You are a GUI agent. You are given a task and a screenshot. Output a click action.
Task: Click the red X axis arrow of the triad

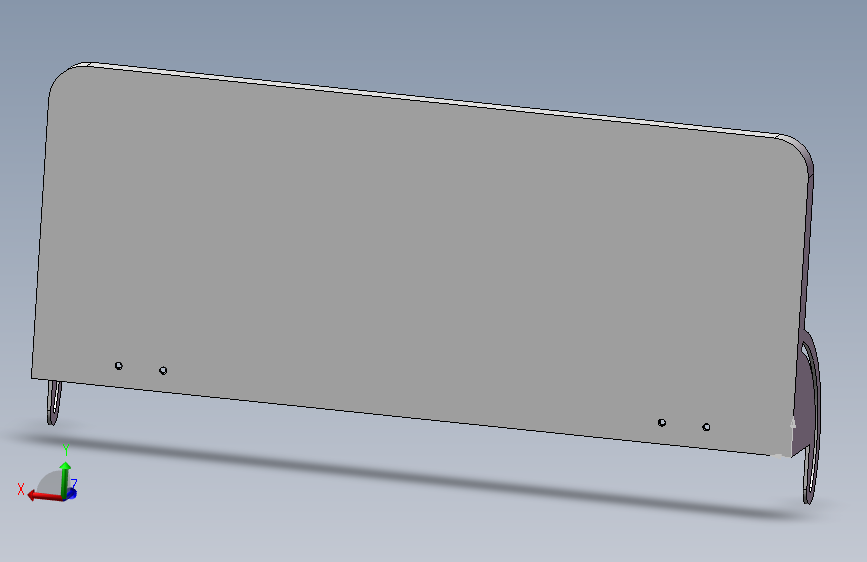[x=44, y=496]
